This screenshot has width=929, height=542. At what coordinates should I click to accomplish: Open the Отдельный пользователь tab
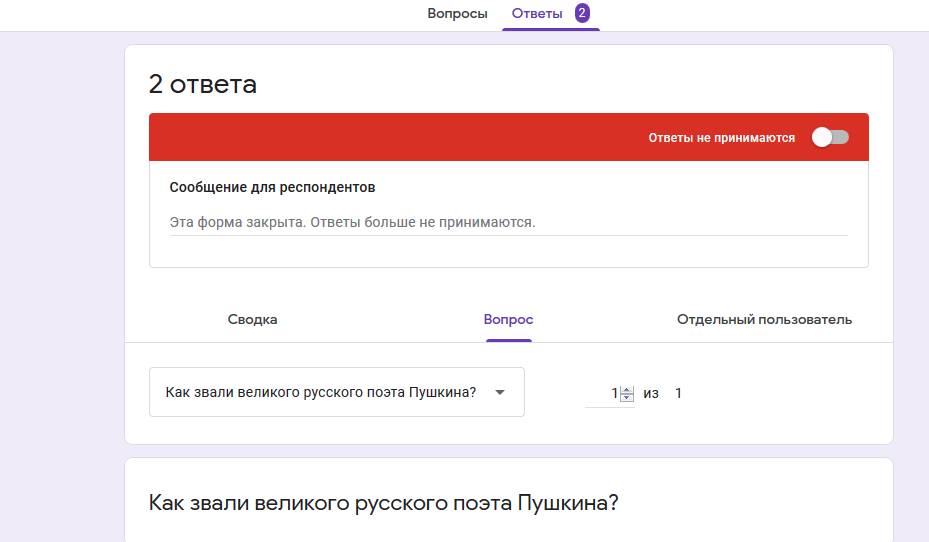764,319
